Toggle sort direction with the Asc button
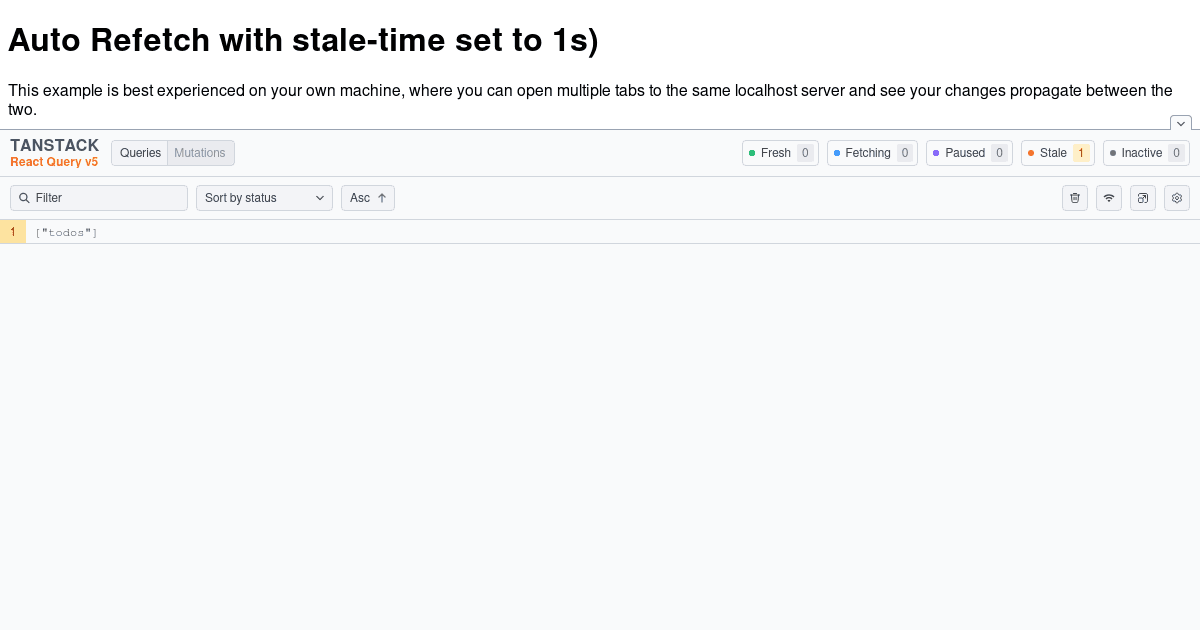Image resolution: width=1200 pixels, height=630 pixels. [x=367, y=198]
